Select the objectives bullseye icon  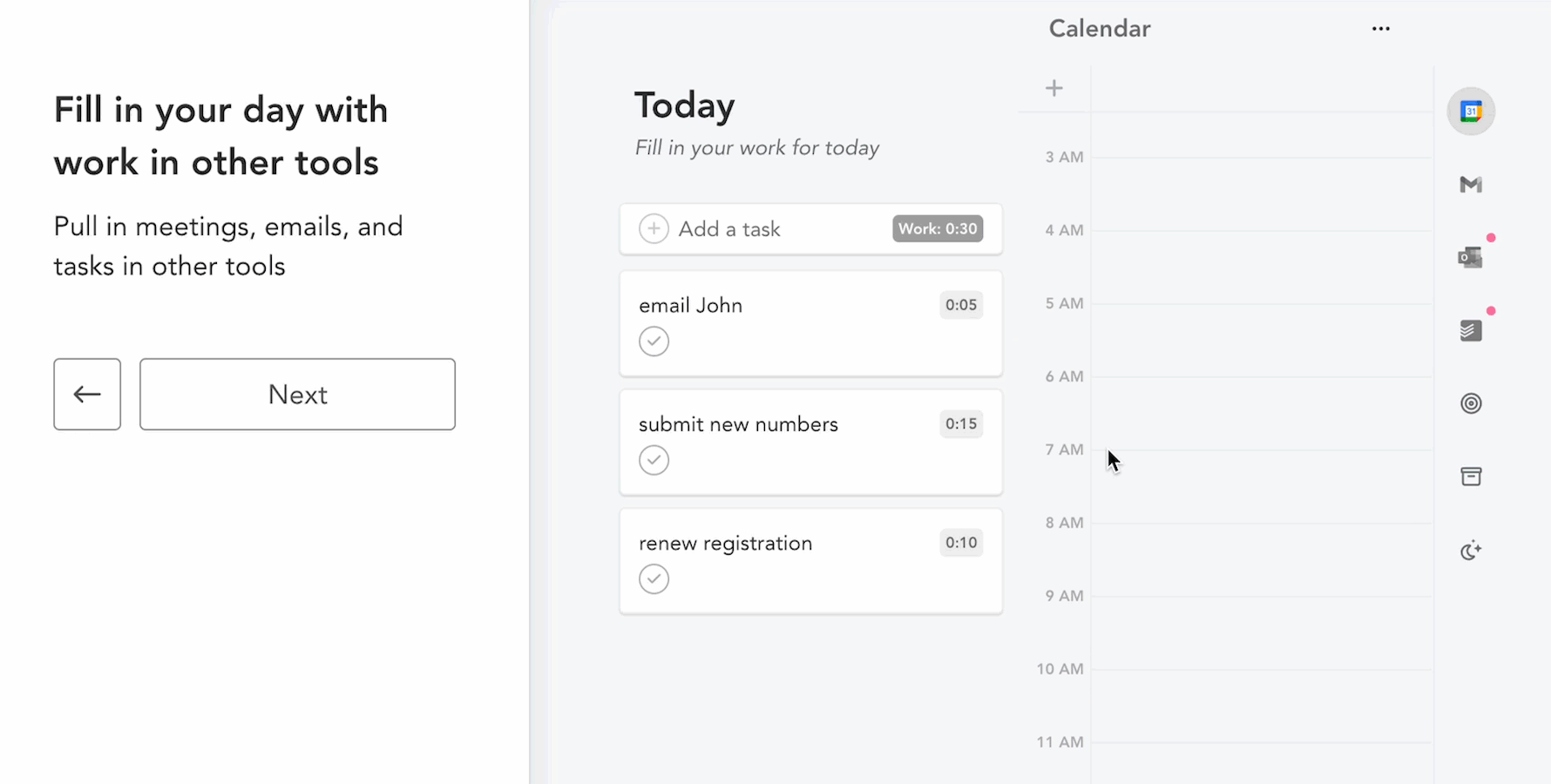click(x=1470, y=403)
